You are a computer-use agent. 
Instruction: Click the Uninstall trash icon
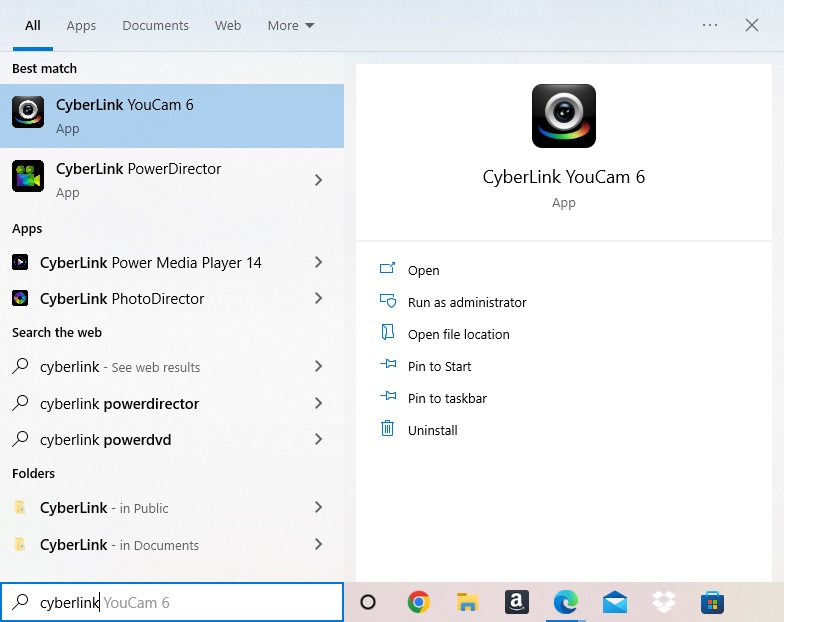coord(387,428)
